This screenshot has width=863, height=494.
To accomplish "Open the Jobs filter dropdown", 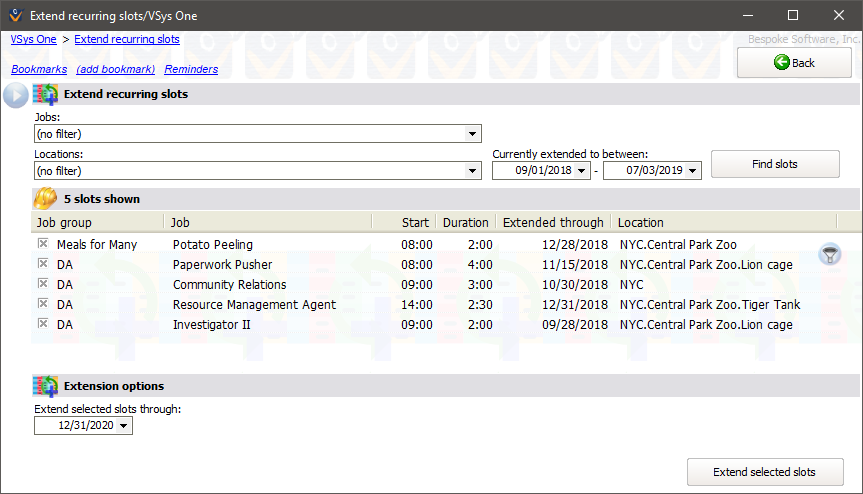I will click(472, 134).
